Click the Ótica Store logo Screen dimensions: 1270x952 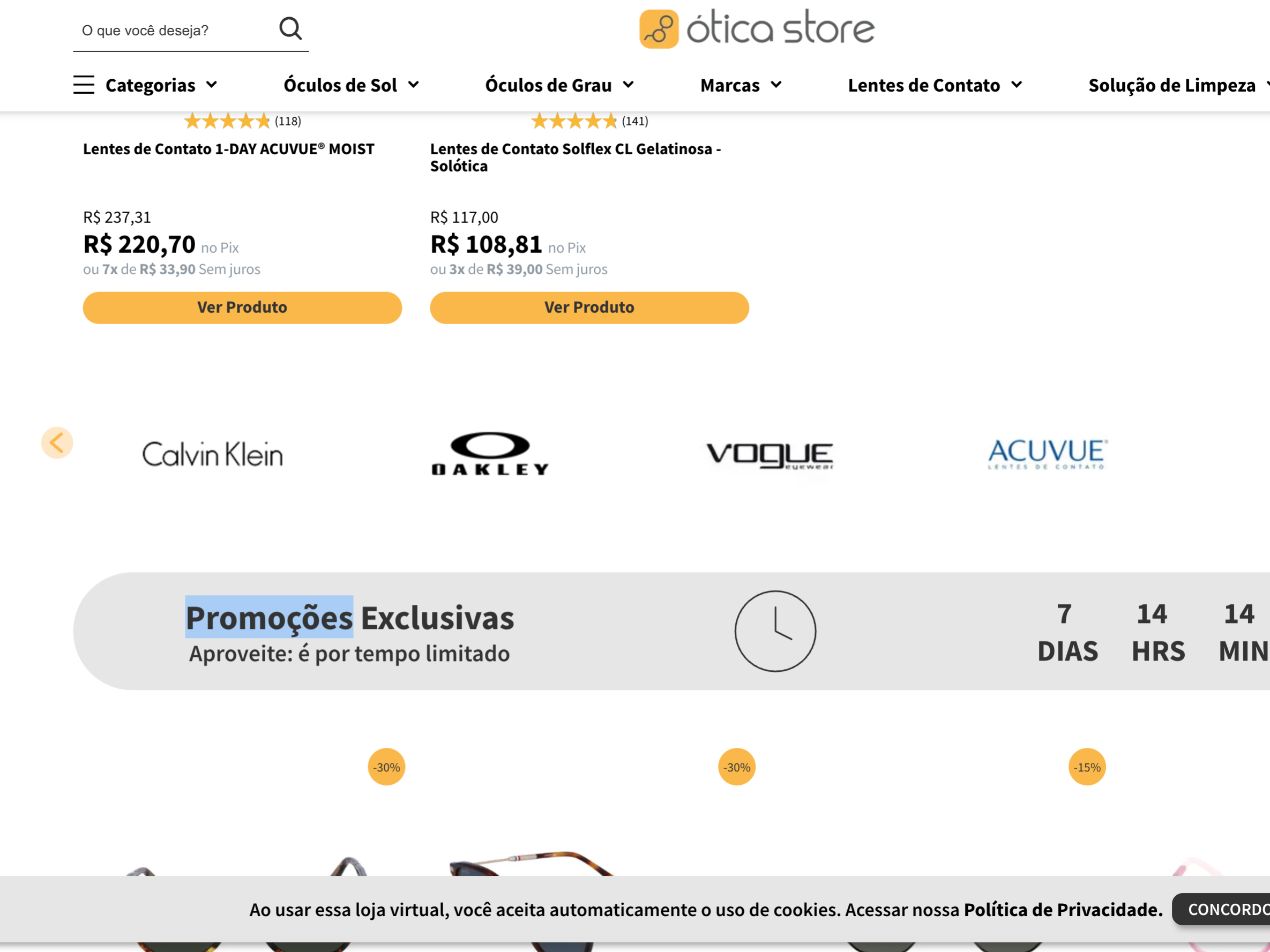click(x=757, y=28)
